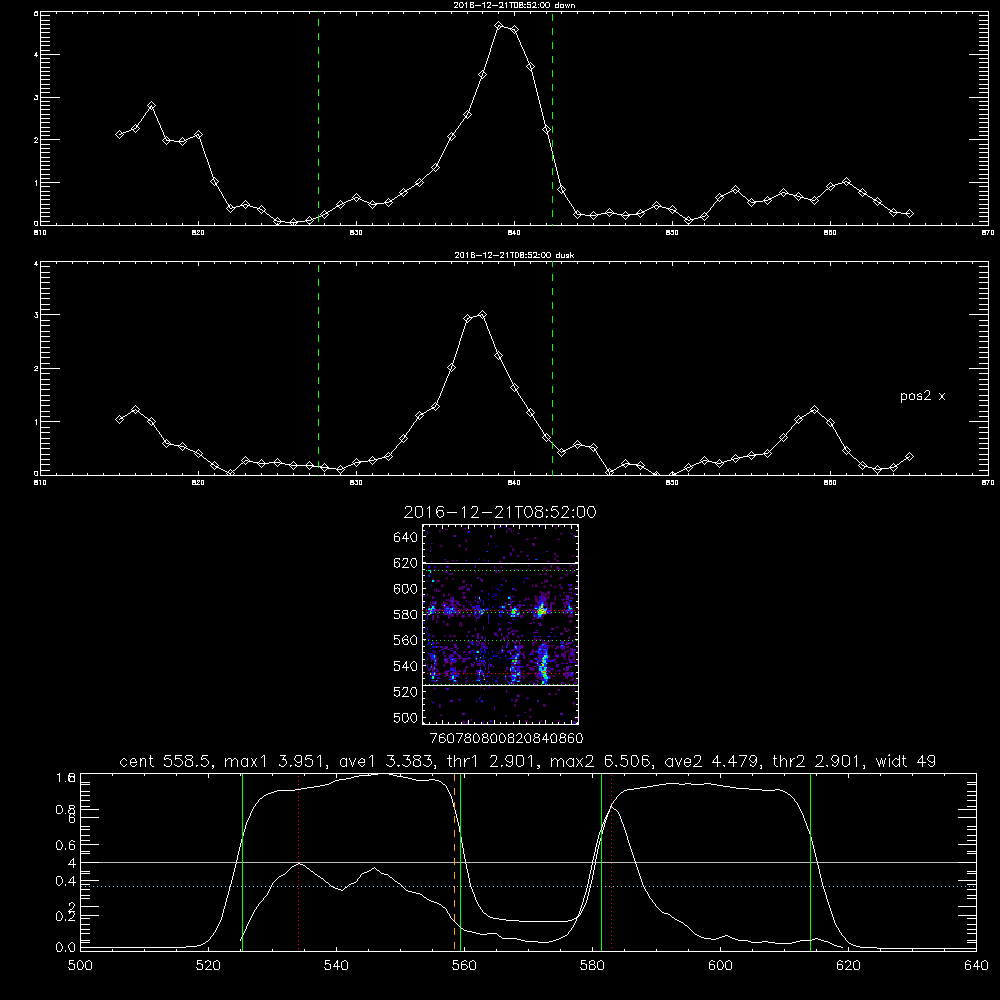Select dawn plot green dashed line near 828
The width and height of the screenshot is (1000, 1000).
(x=318, y=118)
